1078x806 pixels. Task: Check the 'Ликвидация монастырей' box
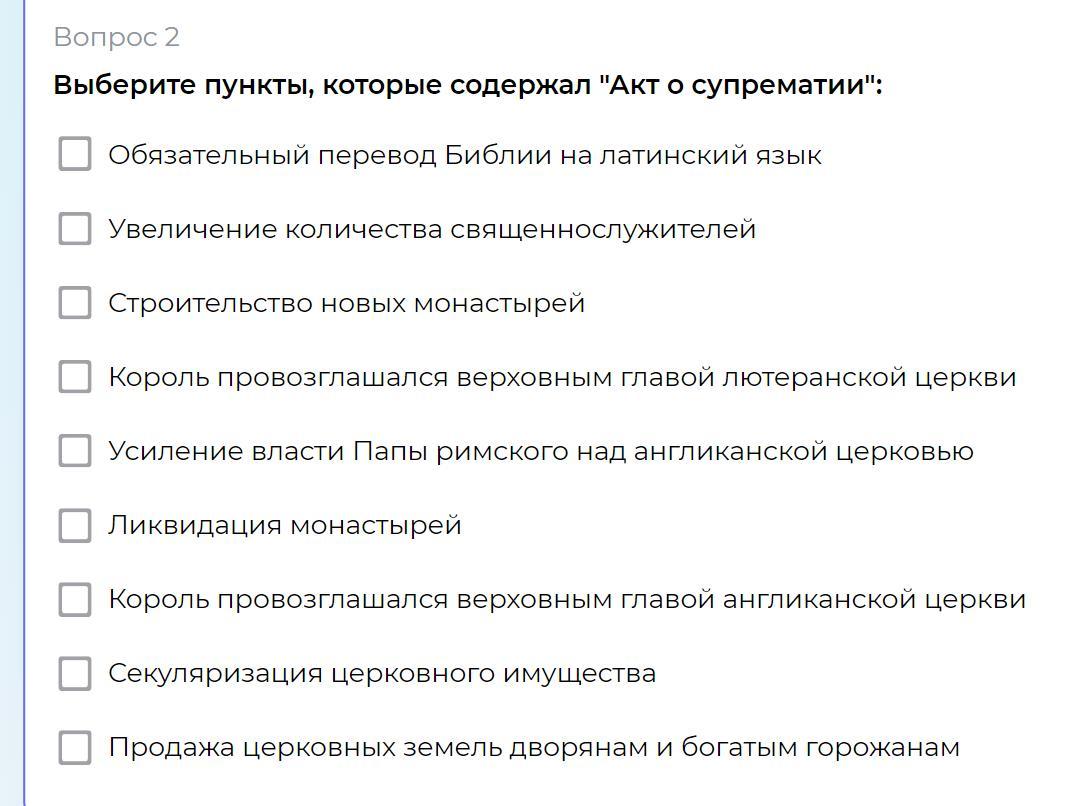pyautogui.click(x=75, y=525)
